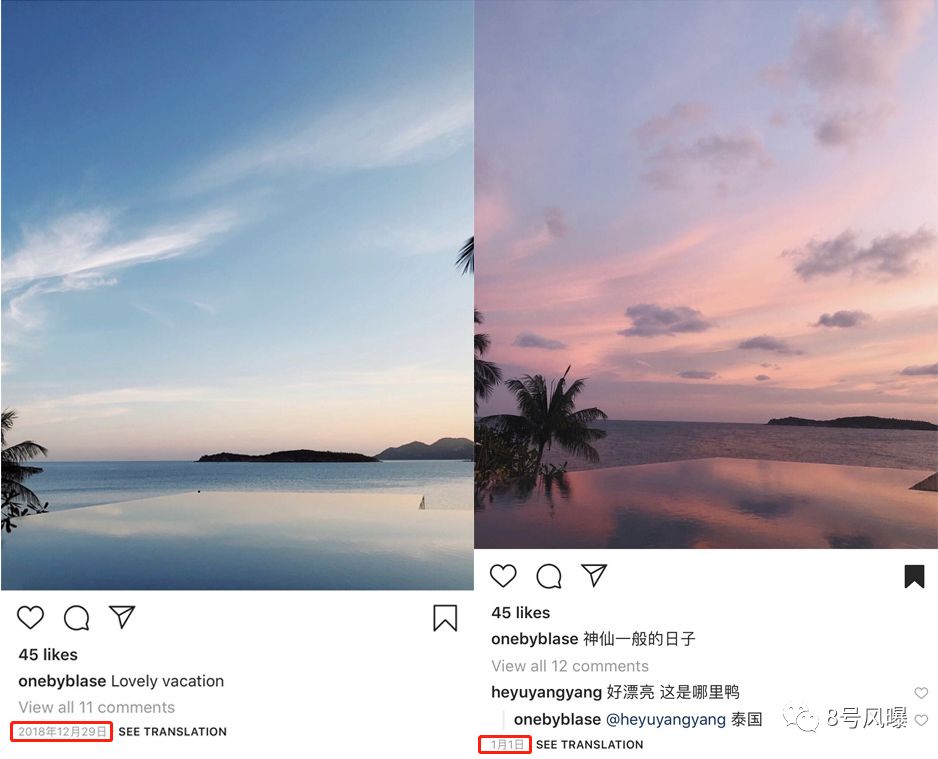Like the pink sunset post with heart icon

coord(503,575)
